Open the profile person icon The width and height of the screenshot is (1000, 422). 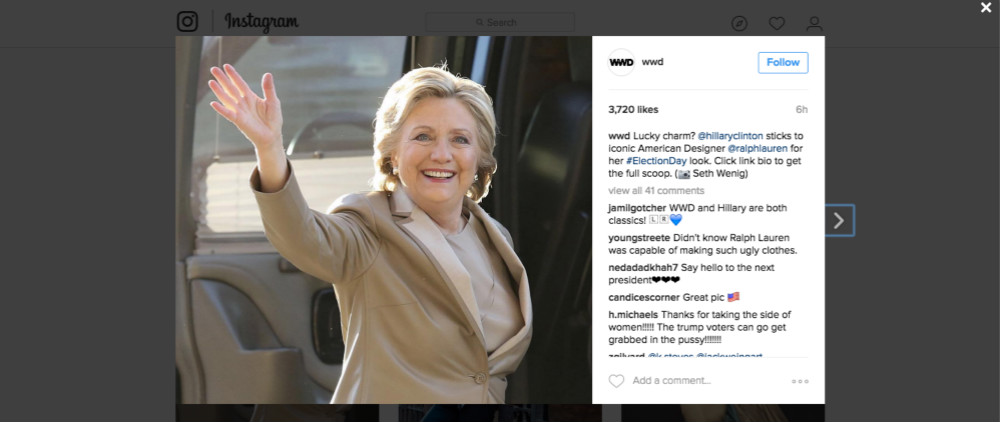[x=814, y=24]
